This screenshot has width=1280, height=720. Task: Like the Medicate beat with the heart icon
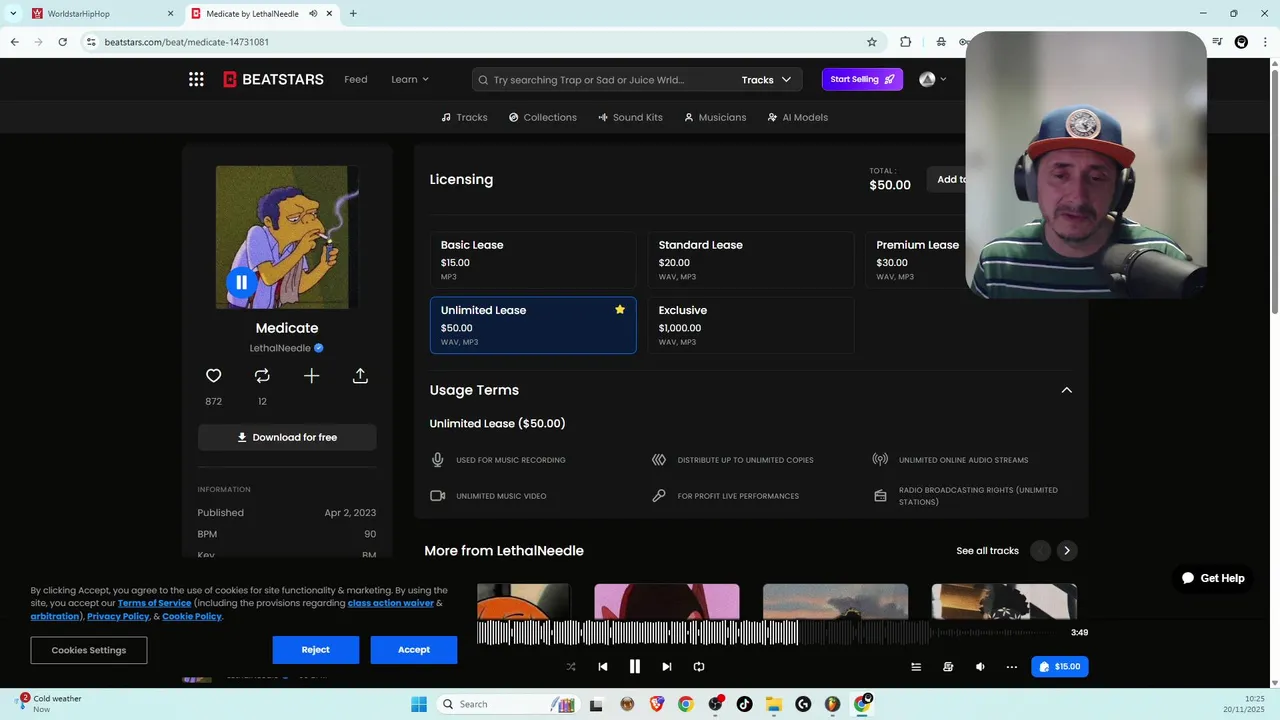click(213, 376)
